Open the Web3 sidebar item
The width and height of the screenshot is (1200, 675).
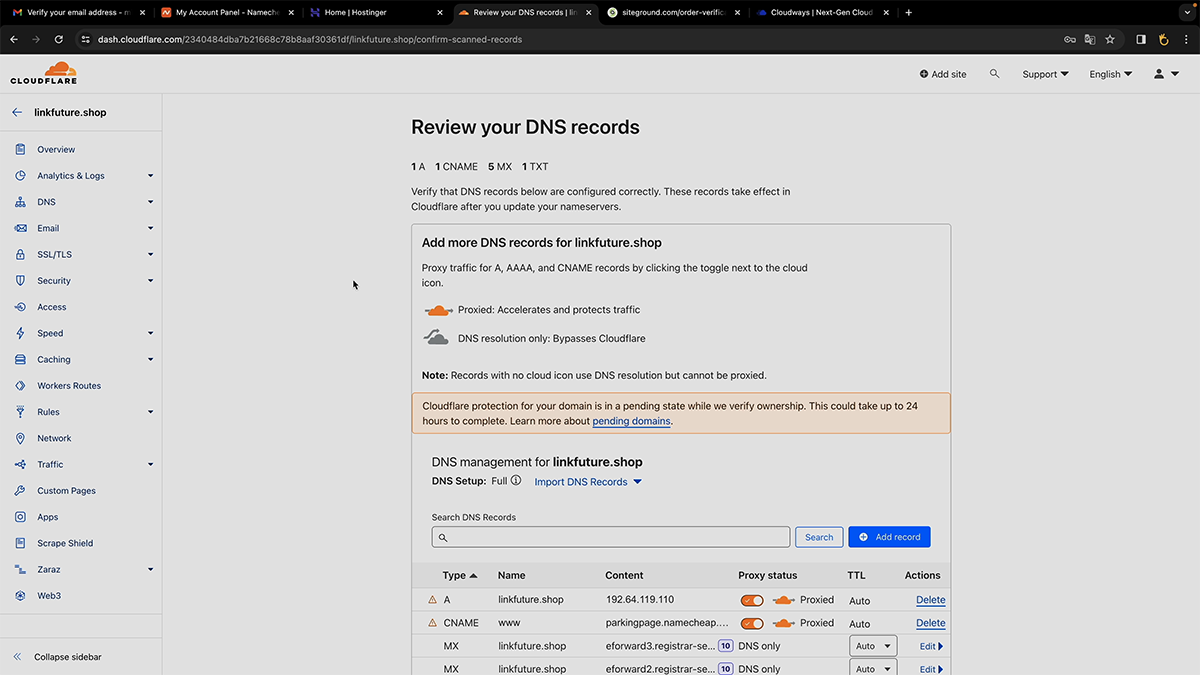tap(49, 596)
